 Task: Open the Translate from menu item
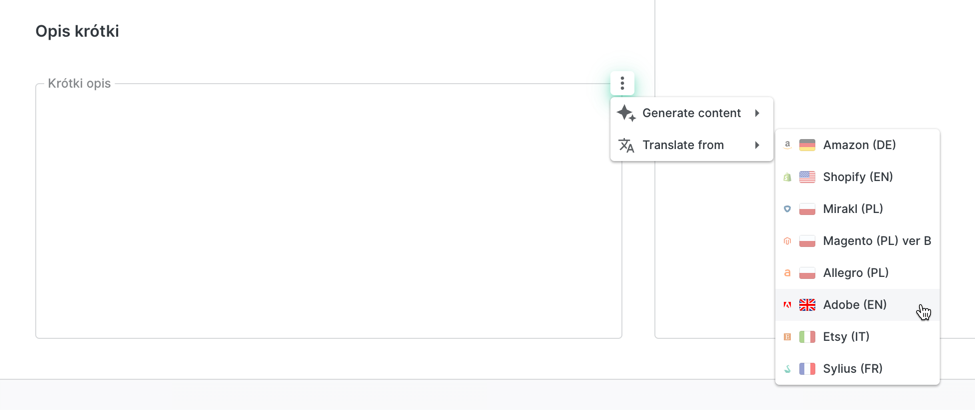[x=683, y=145]
